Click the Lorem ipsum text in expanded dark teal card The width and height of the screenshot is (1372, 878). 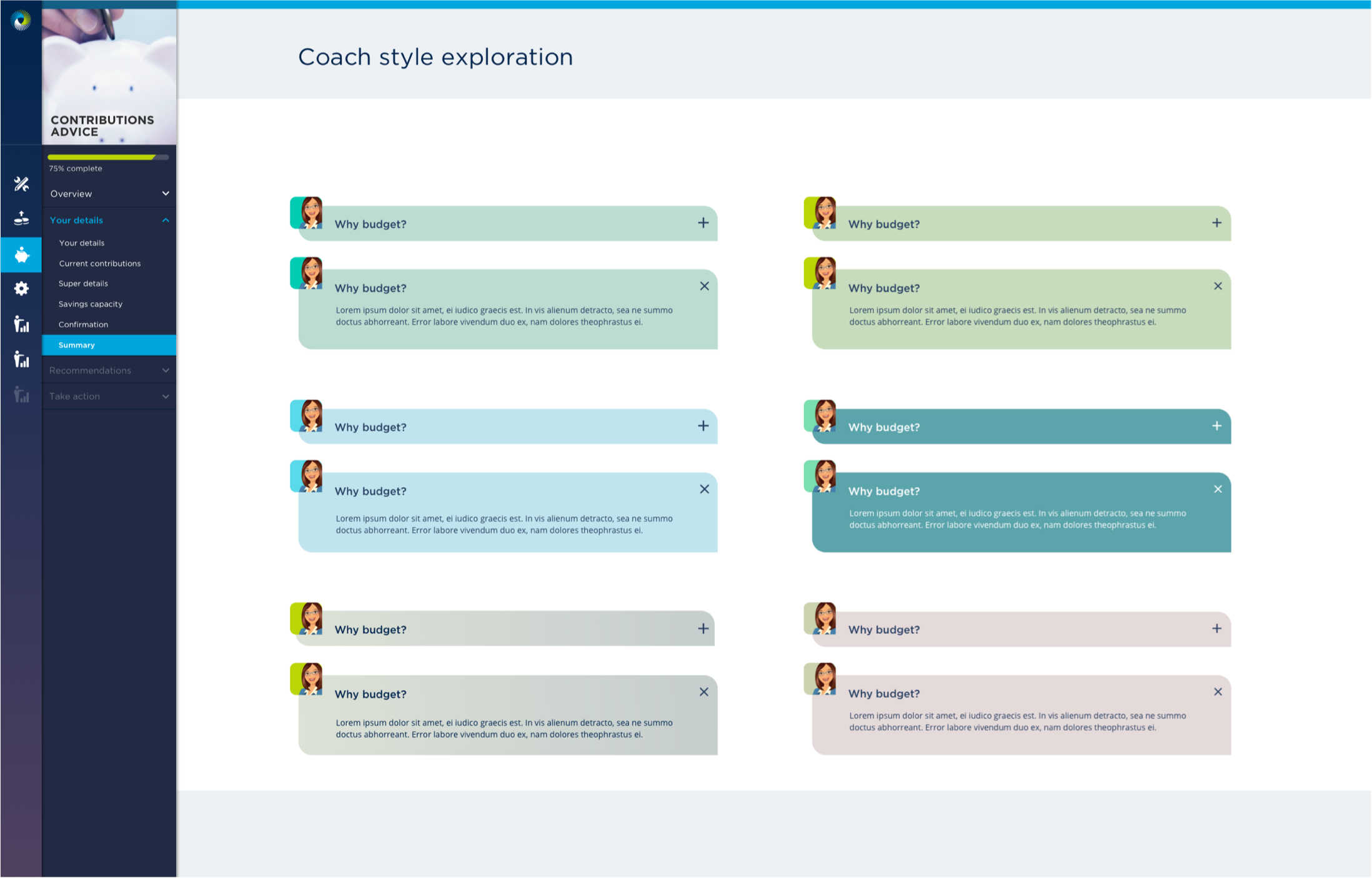(x=1018, y=519)
